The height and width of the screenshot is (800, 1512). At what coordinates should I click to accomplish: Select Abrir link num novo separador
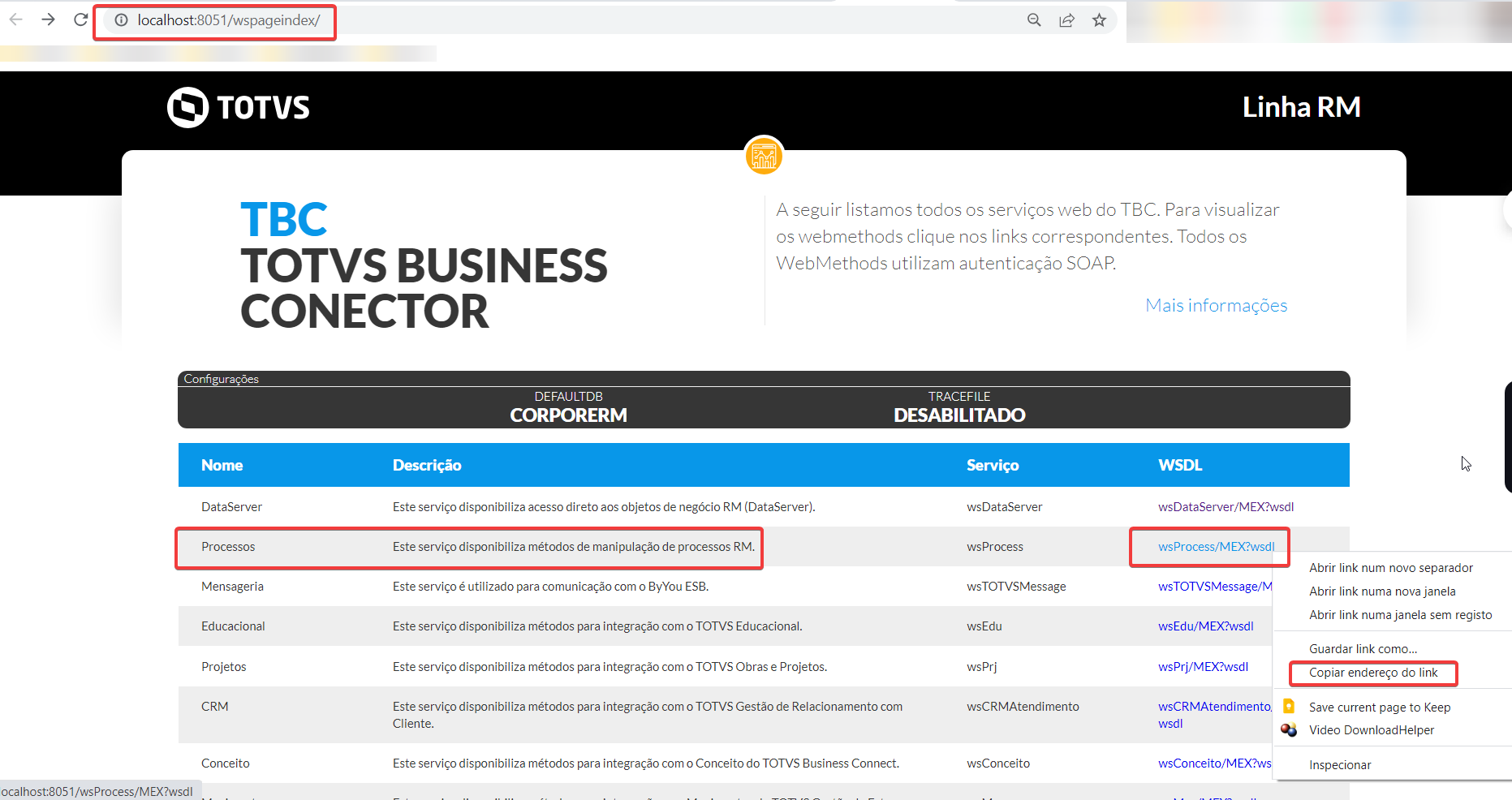(1390, 567)
